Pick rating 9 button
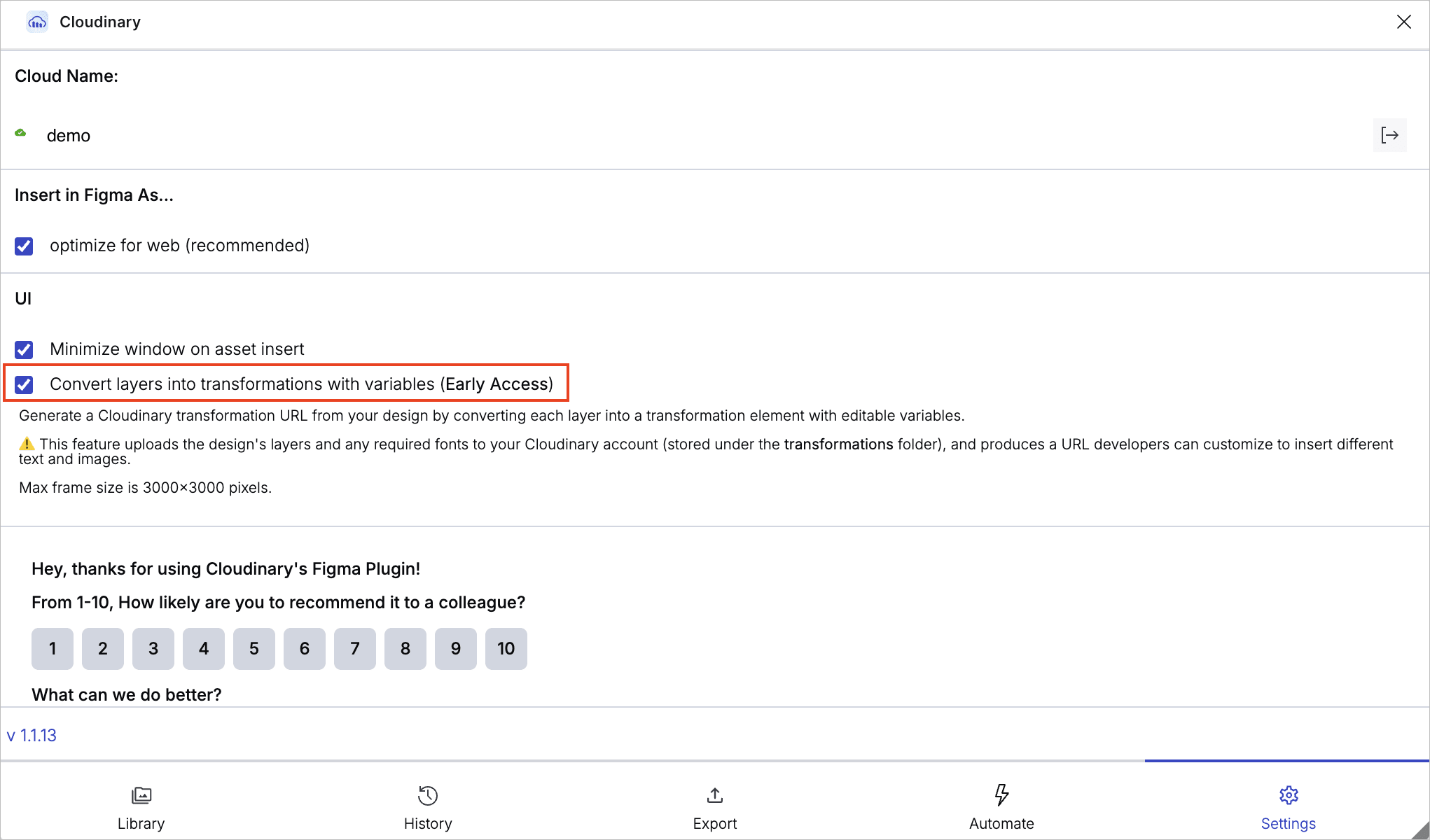This screenshot has width=1430, height=840. click(x=455, y=649)
